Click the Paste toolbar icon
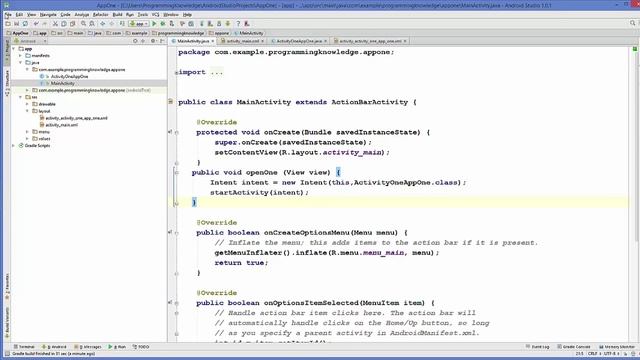640x360 pixels. [73, 24]
